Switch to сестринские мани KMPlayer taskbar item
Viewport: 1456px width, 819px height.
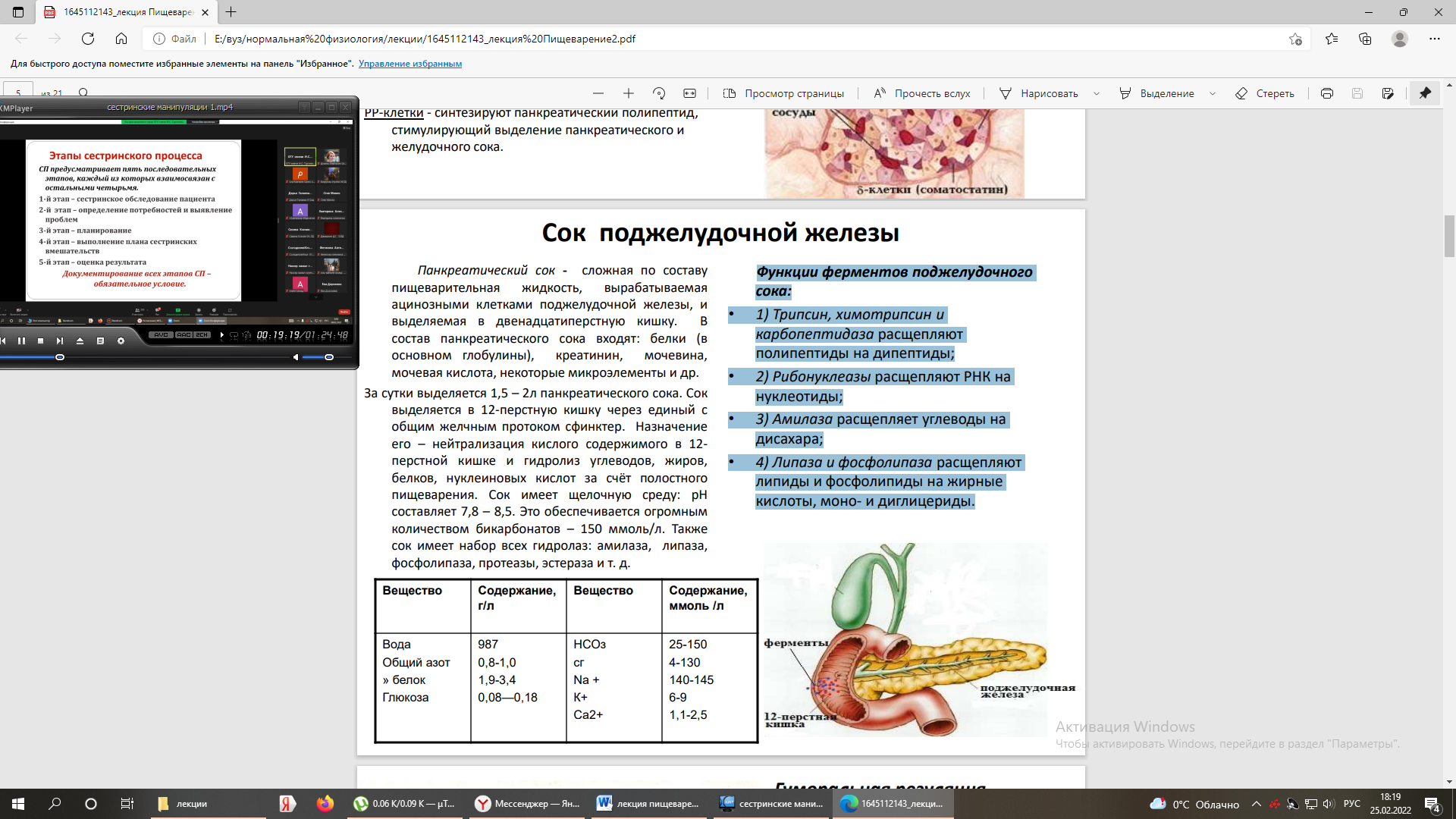(x=772, y=804)
